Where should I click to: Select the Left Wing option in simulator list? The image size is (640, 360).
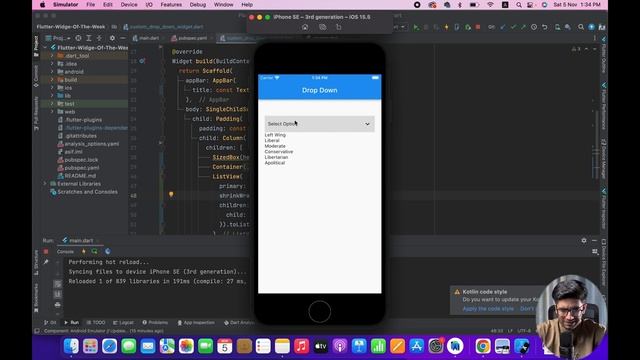point(275,135)
